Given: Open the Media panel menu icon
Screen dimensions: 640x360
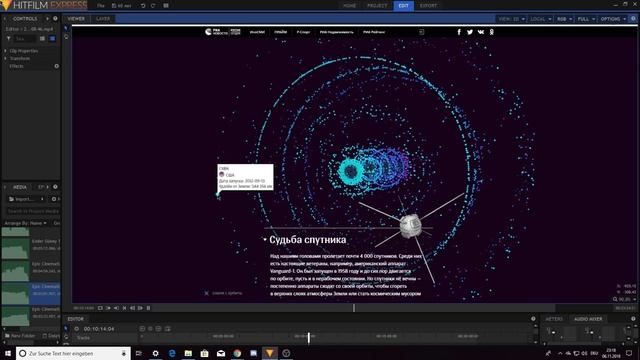Looking at the screenshot, I should [x=55, y=187].
